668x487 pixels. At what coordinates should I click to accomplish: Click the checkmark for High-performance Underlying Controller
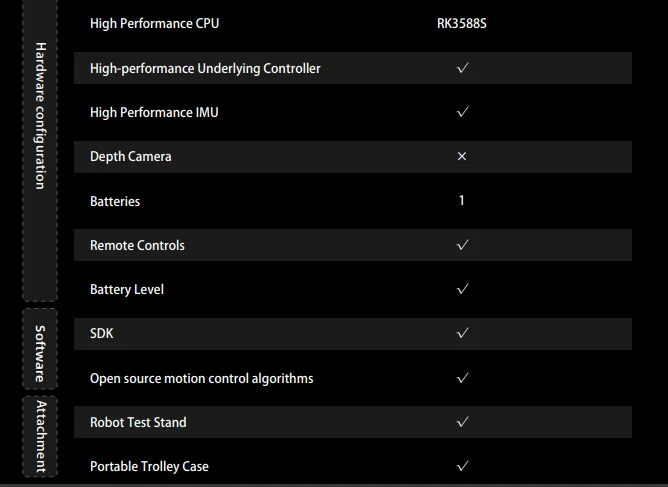462,68
